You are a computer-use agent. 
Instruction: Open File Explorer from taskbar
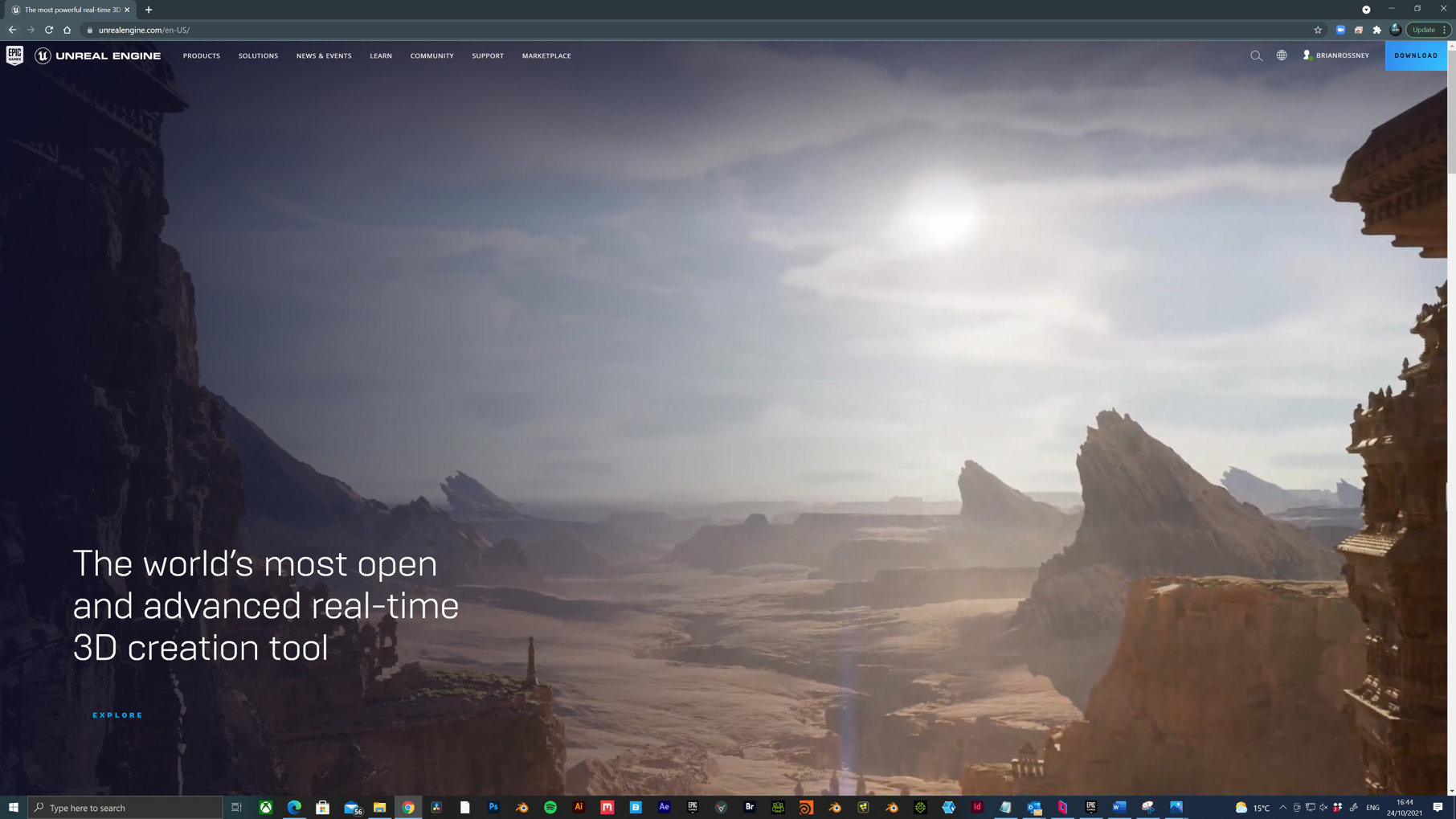(x=379, y=807)
